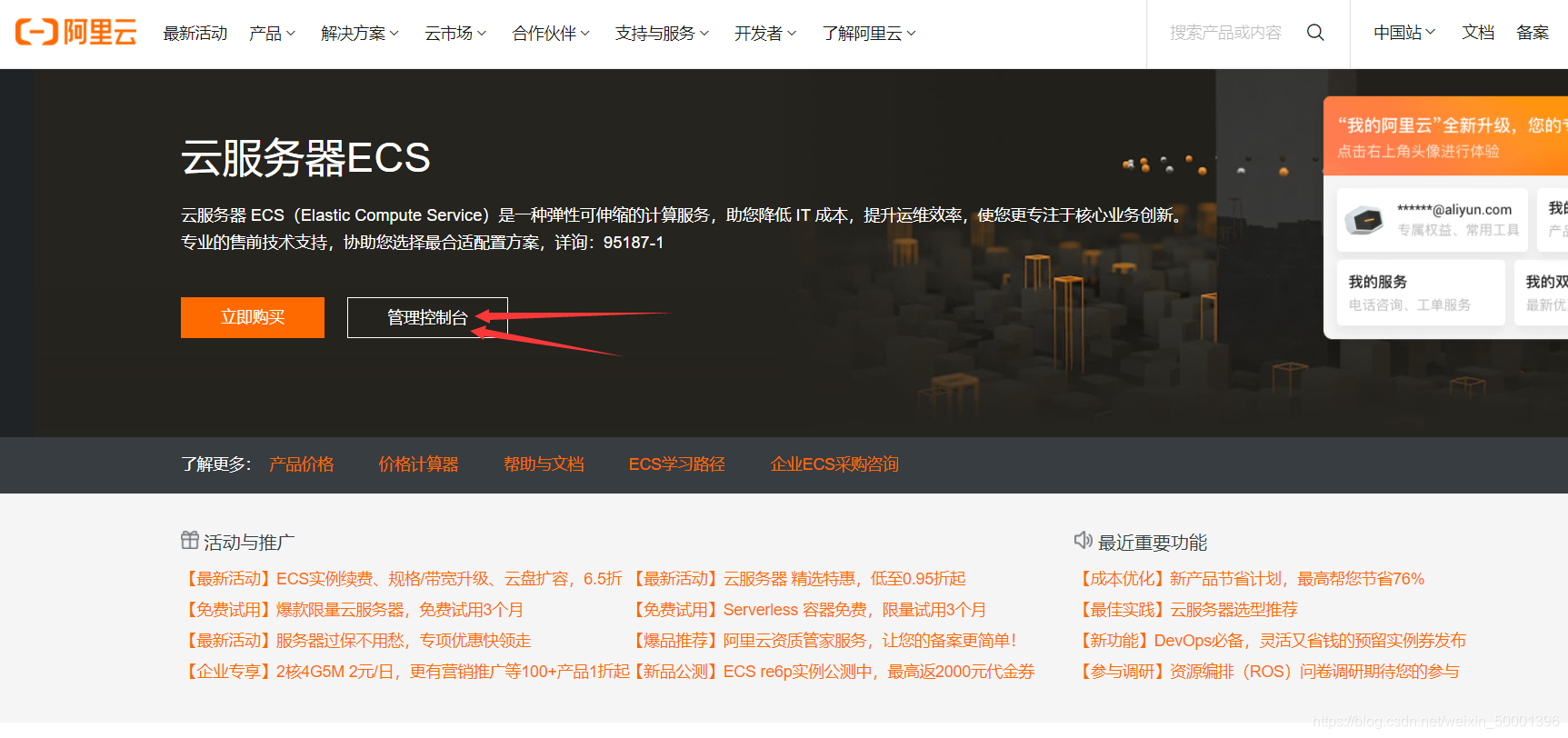Click the Aliyun logo
1568x738 pixels.
[x=76, y=33]
